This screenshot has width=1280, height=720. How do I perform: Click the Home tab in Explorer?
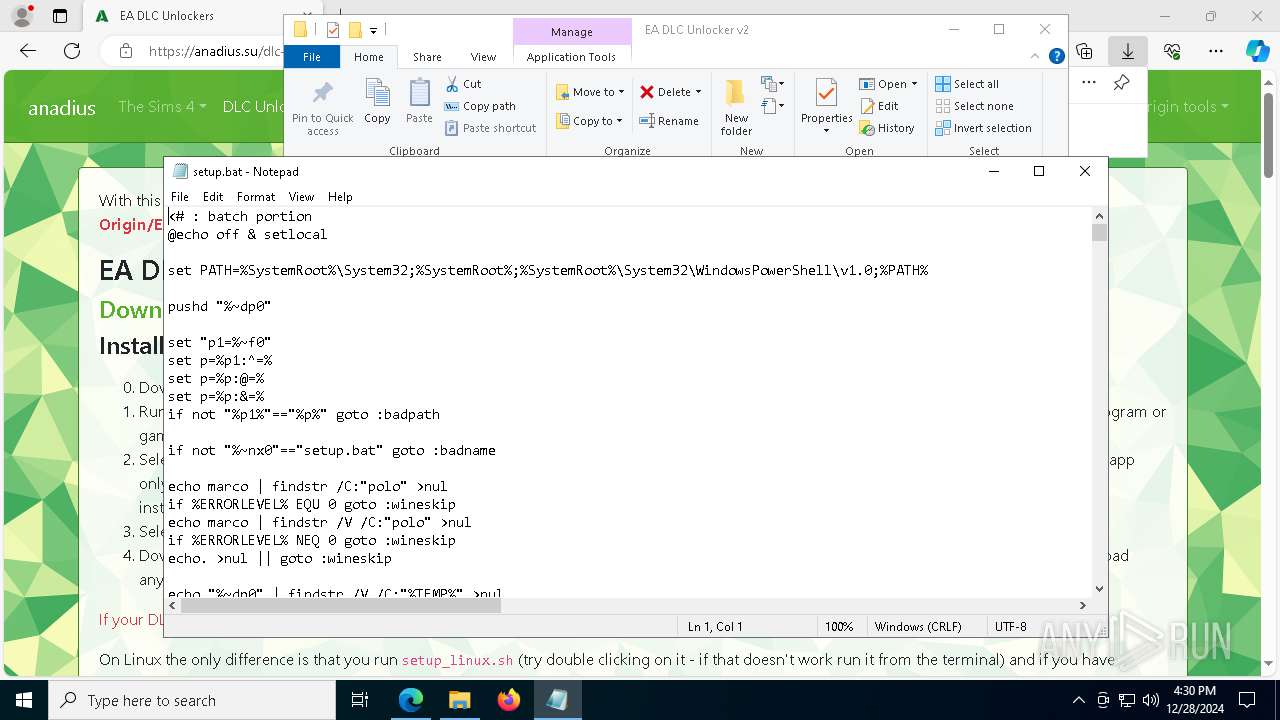368,57
